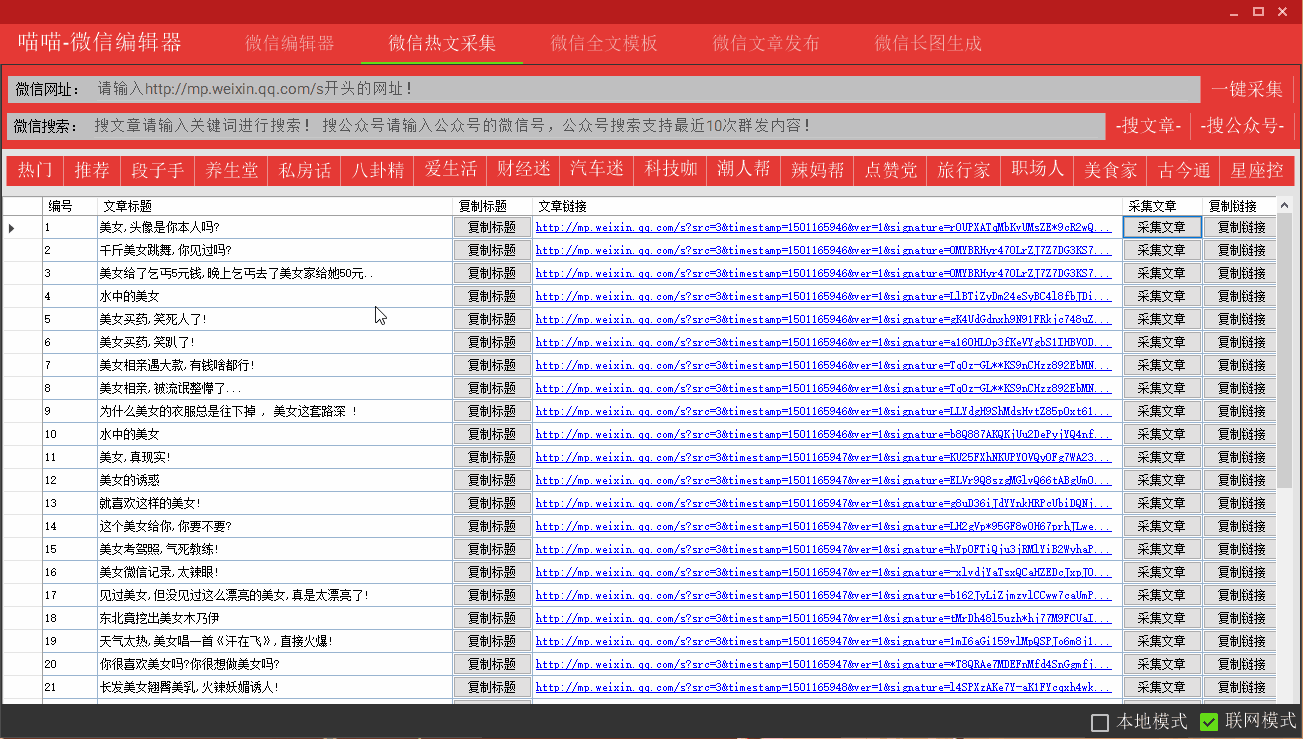Click 复制标题 for row 9
Viewport: 1303px width, 739px height.
point(492,411)
